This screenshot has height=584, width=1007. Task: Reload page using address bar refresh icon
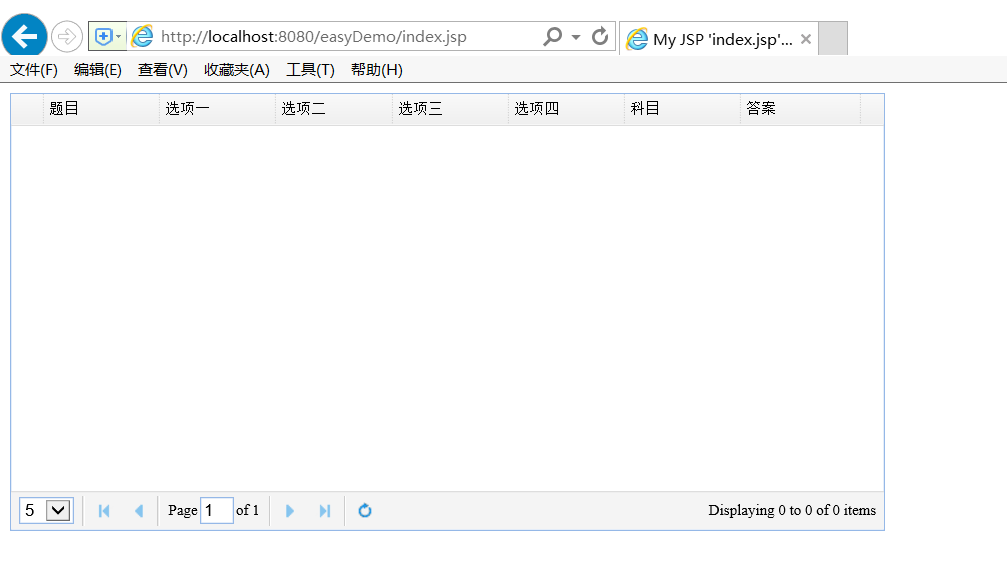[600, 37]
